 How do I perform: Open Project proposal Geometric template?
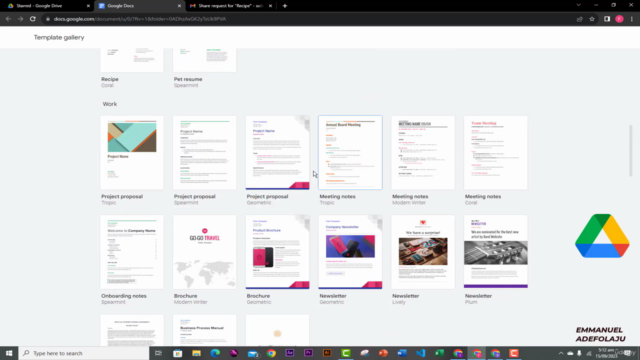click(278, 153)
